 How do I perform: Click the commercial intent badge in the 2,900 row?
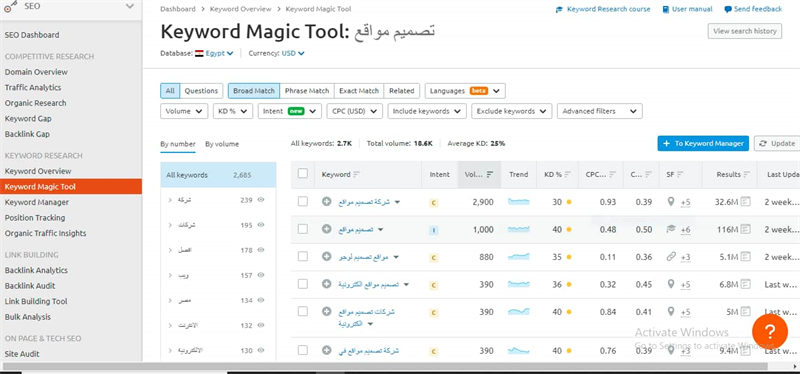click(433, 203)
